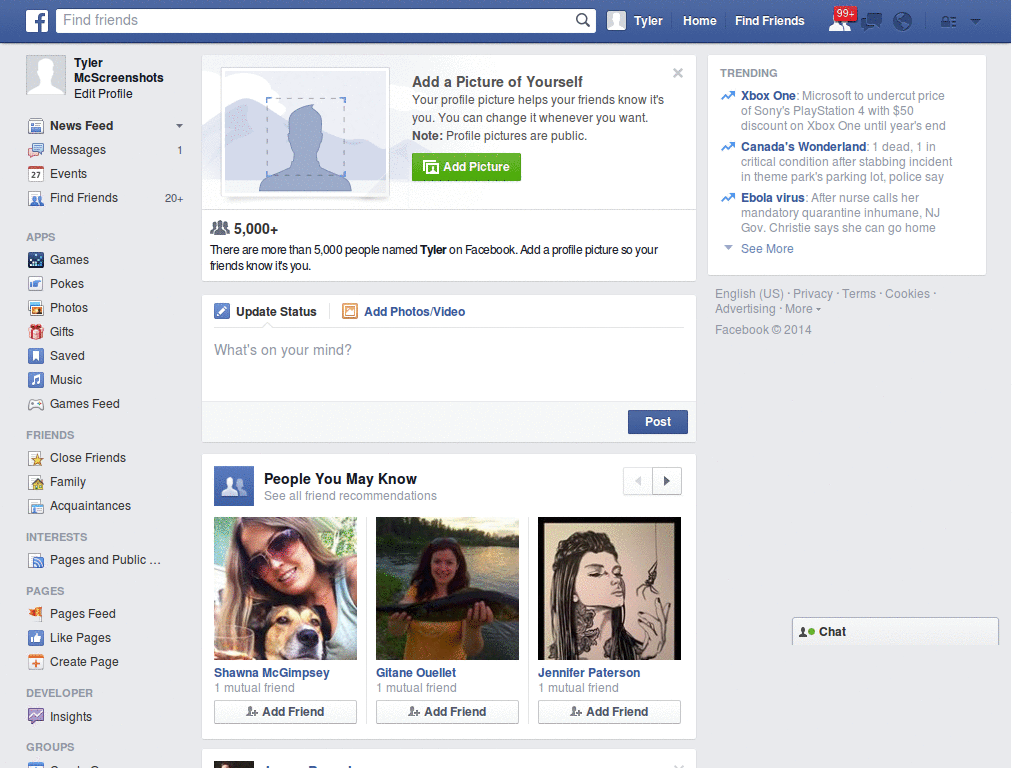Click the Post button
Viewport: 1024px width, 768px height.
[x=658, y=422]
